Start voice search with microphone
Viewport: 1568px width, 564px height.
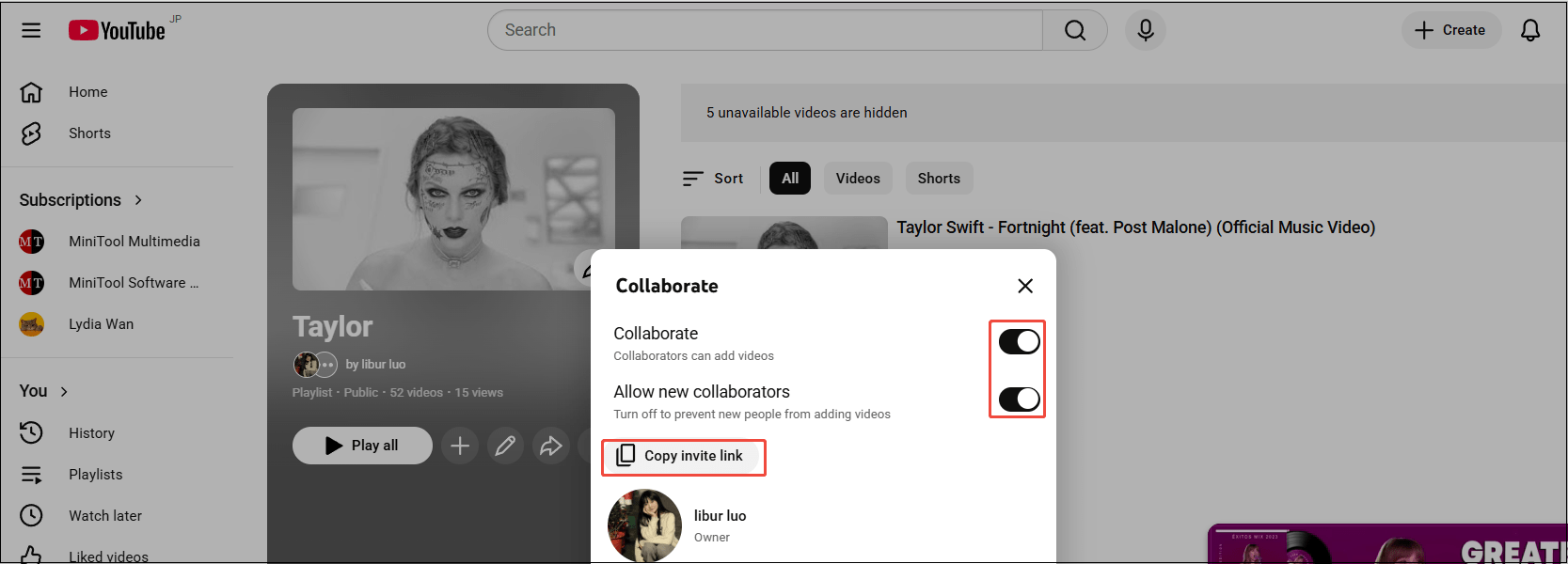click(1146, 30)
